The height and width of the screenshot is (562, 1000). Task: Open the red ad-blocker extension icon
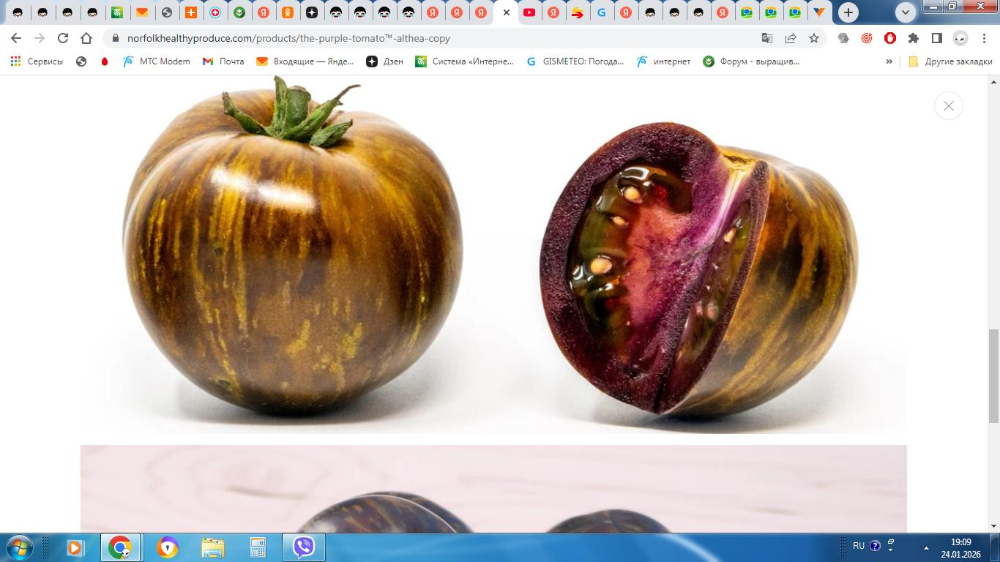click(890, 38)
